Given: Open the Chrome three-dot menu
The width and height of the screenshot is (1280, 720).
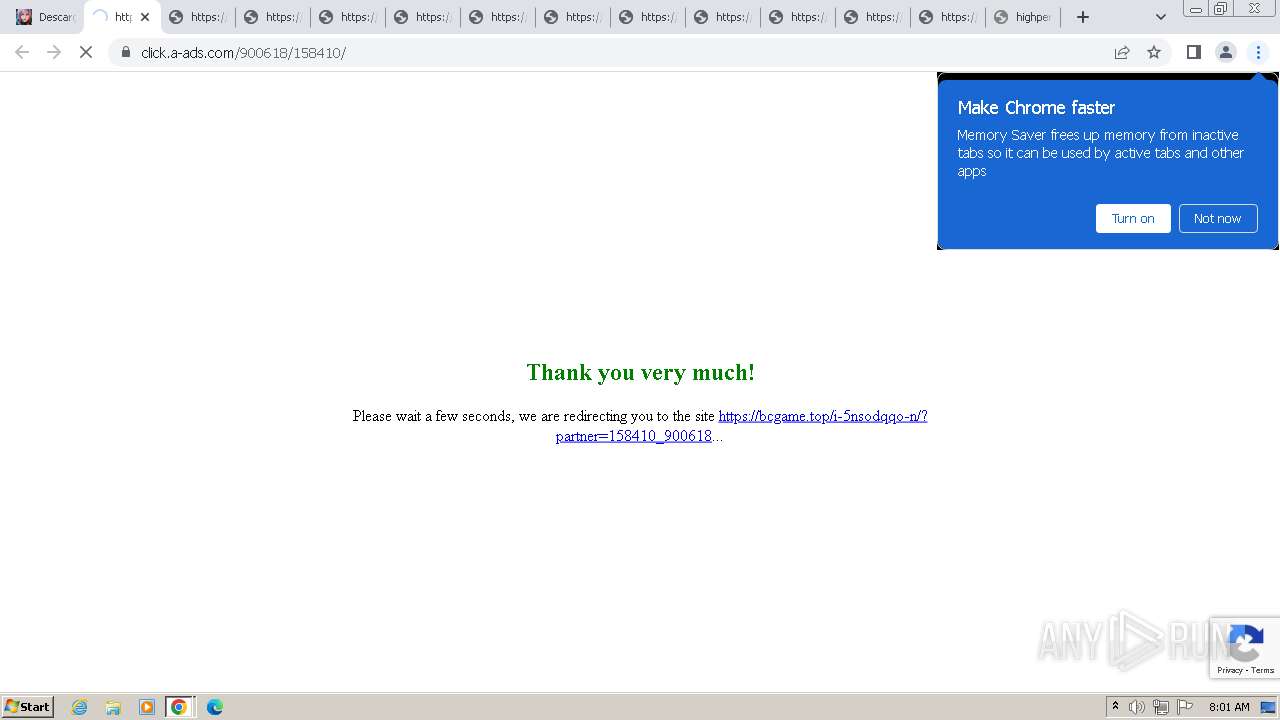Looking at the screenshot, I should click(1258, 52).
